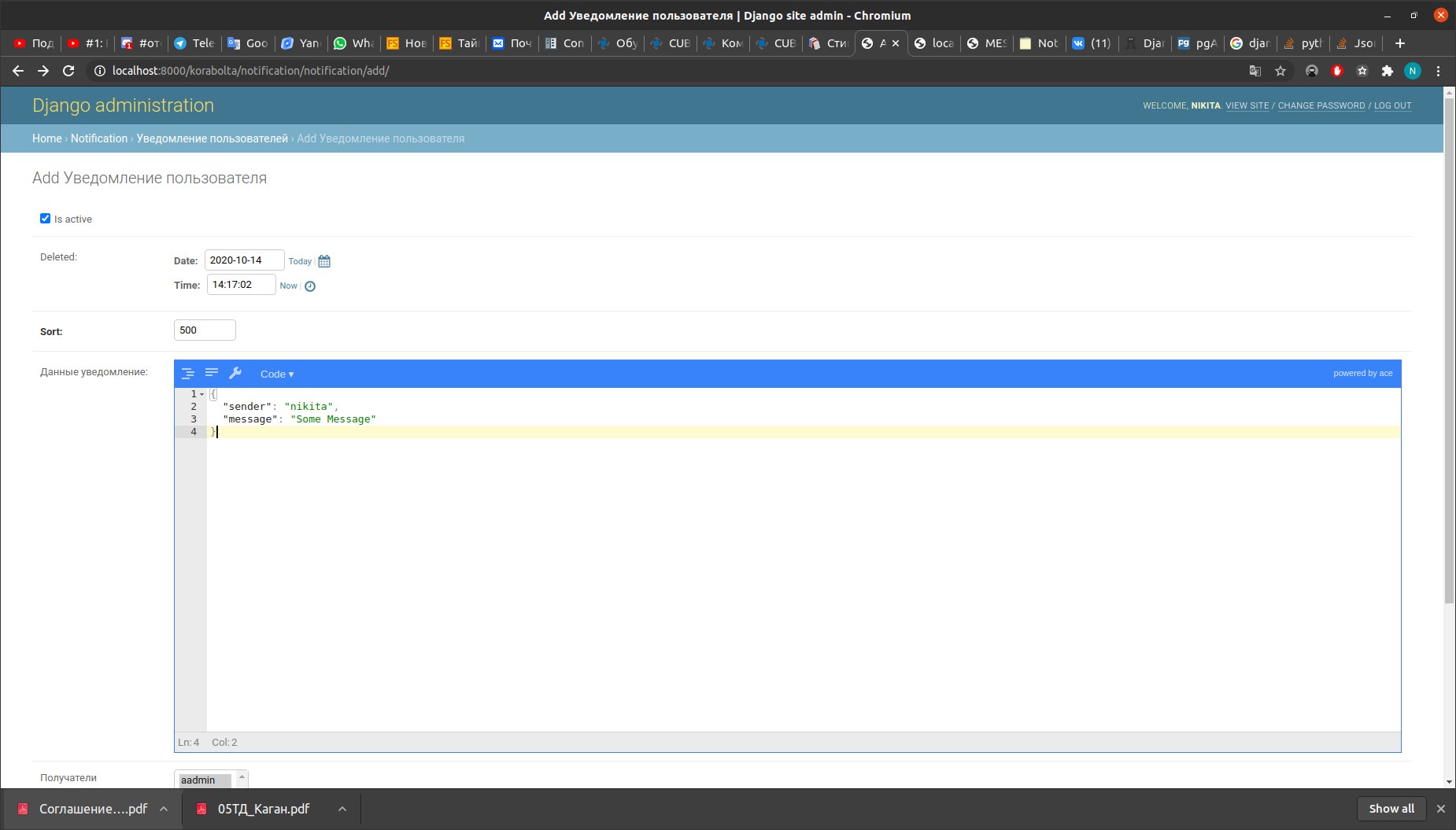Select aadmin in Получатели list

(x=205, y=780)
